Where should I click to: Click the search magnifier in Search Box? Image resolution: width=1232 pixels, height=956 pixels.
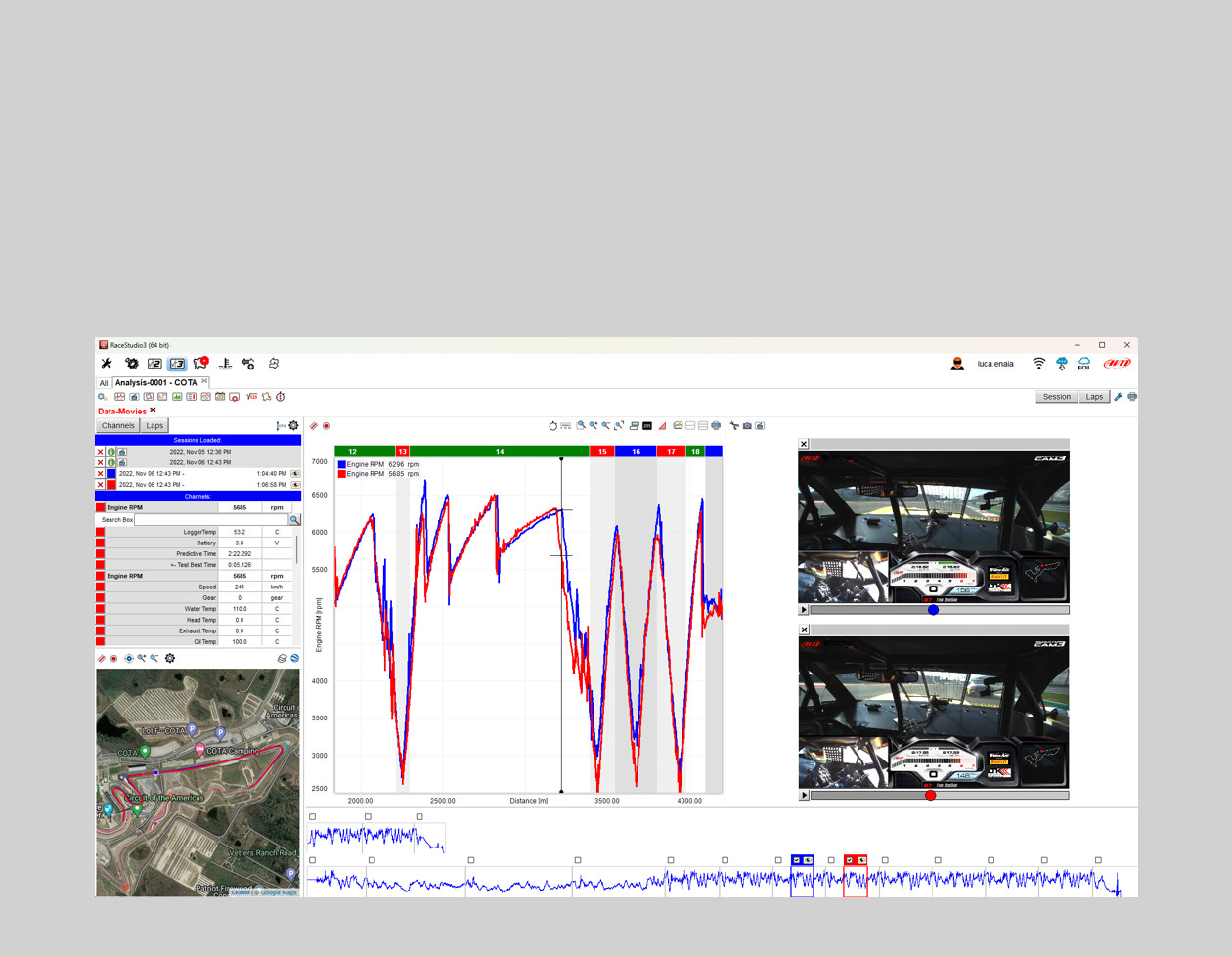click(x=294, y=520)
